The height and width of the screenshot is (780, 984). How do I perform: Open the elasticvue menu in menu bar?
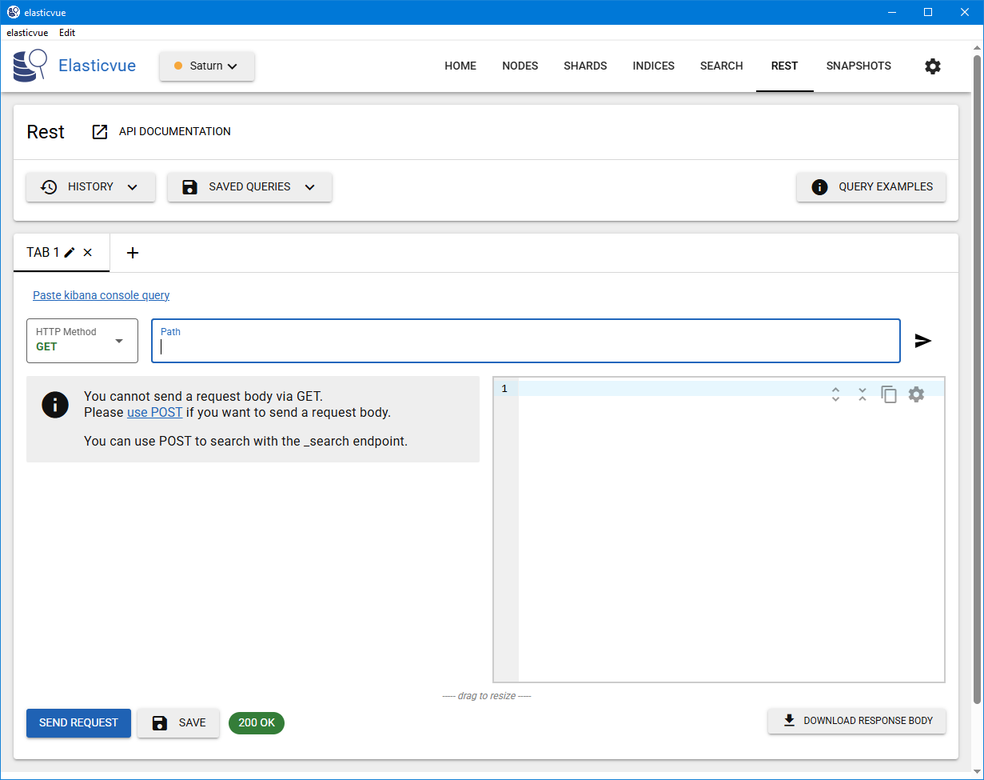click(27, 33)
